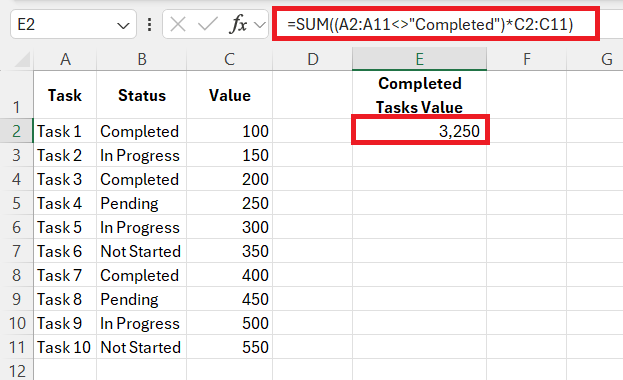Click the 'Value' header cell
Screen dimensions: 623x380
(229, 95)
